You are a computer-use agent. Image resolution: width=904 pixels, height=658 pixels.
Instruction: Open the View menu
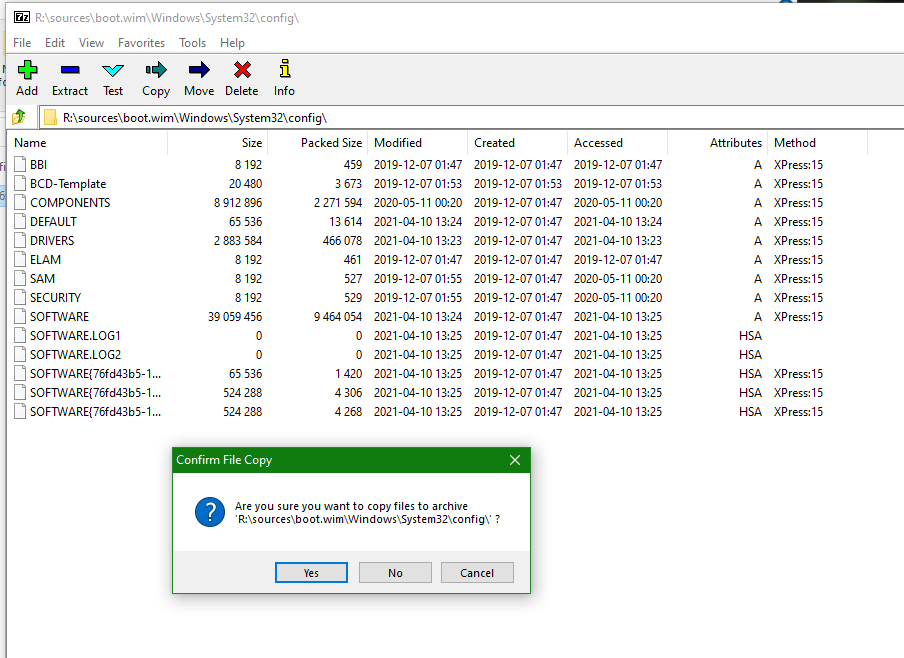91,43
